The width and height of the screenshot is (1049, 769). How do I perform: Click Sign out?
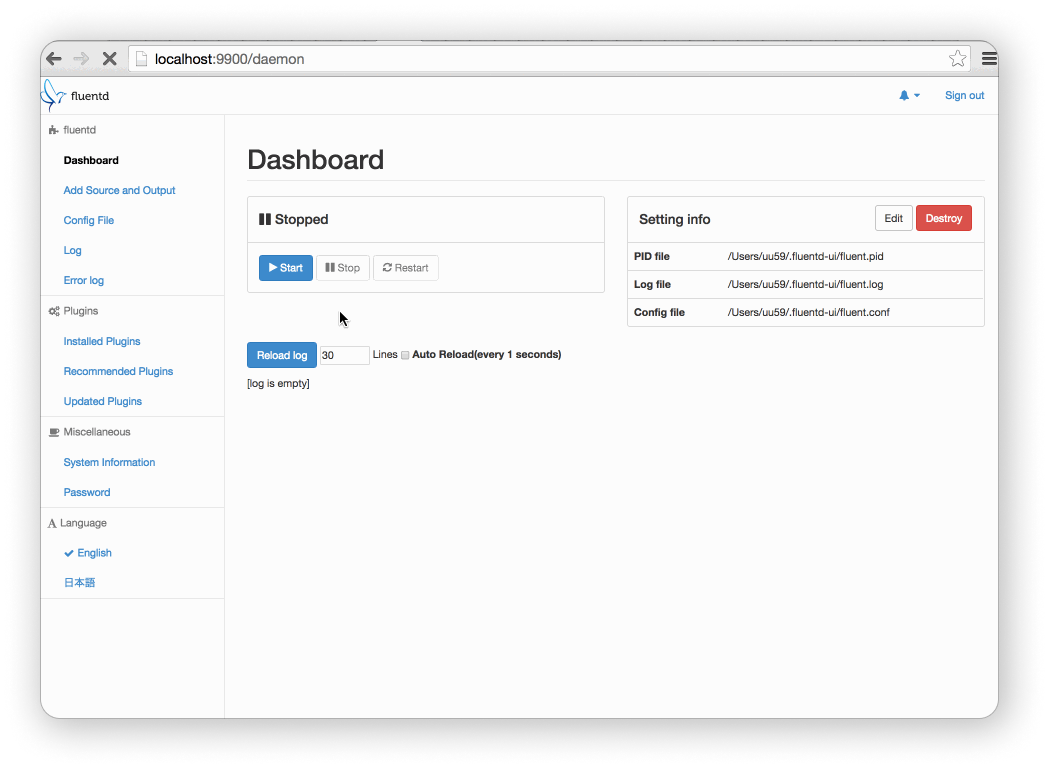pyautogui.click(x=964, y=95)
